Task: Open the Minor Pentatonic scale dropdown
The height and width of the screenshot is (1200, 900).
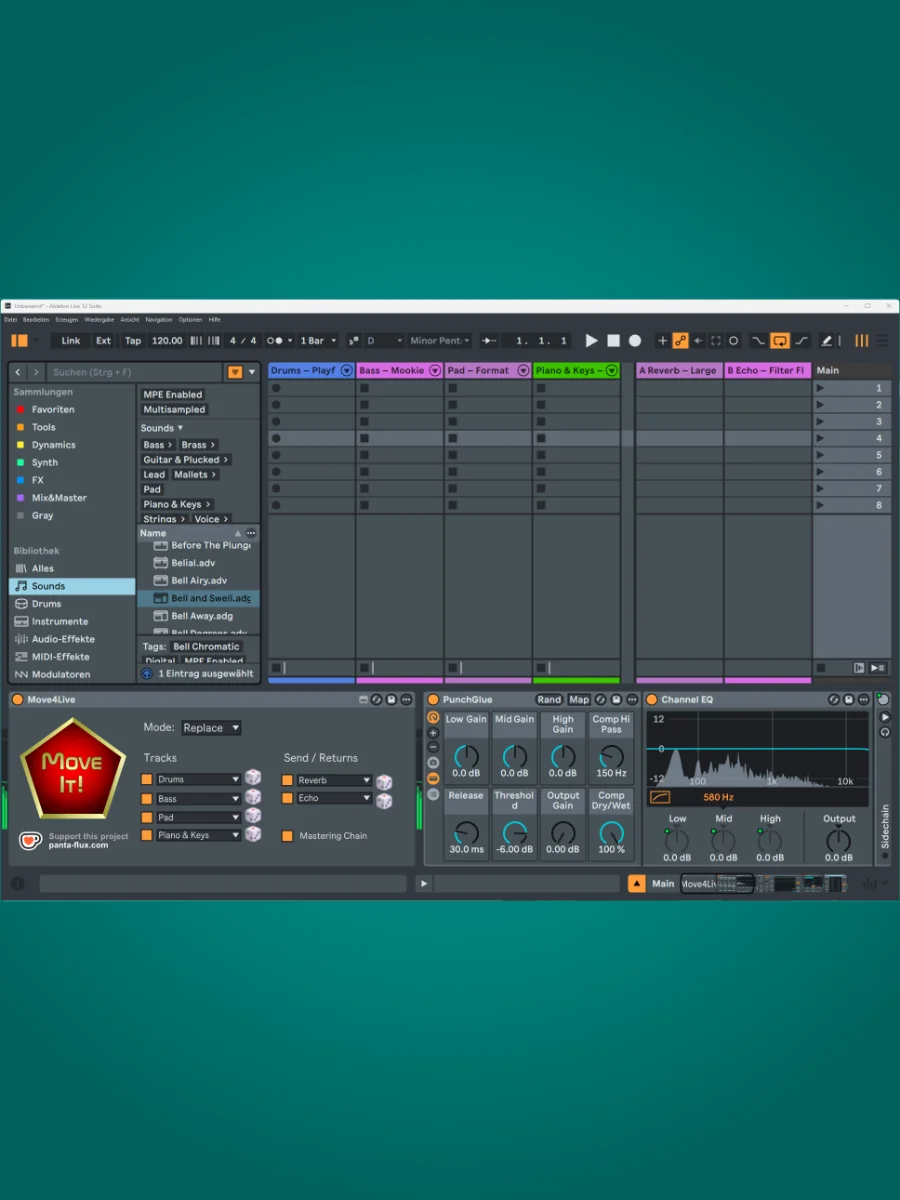Action: [440, 340]
